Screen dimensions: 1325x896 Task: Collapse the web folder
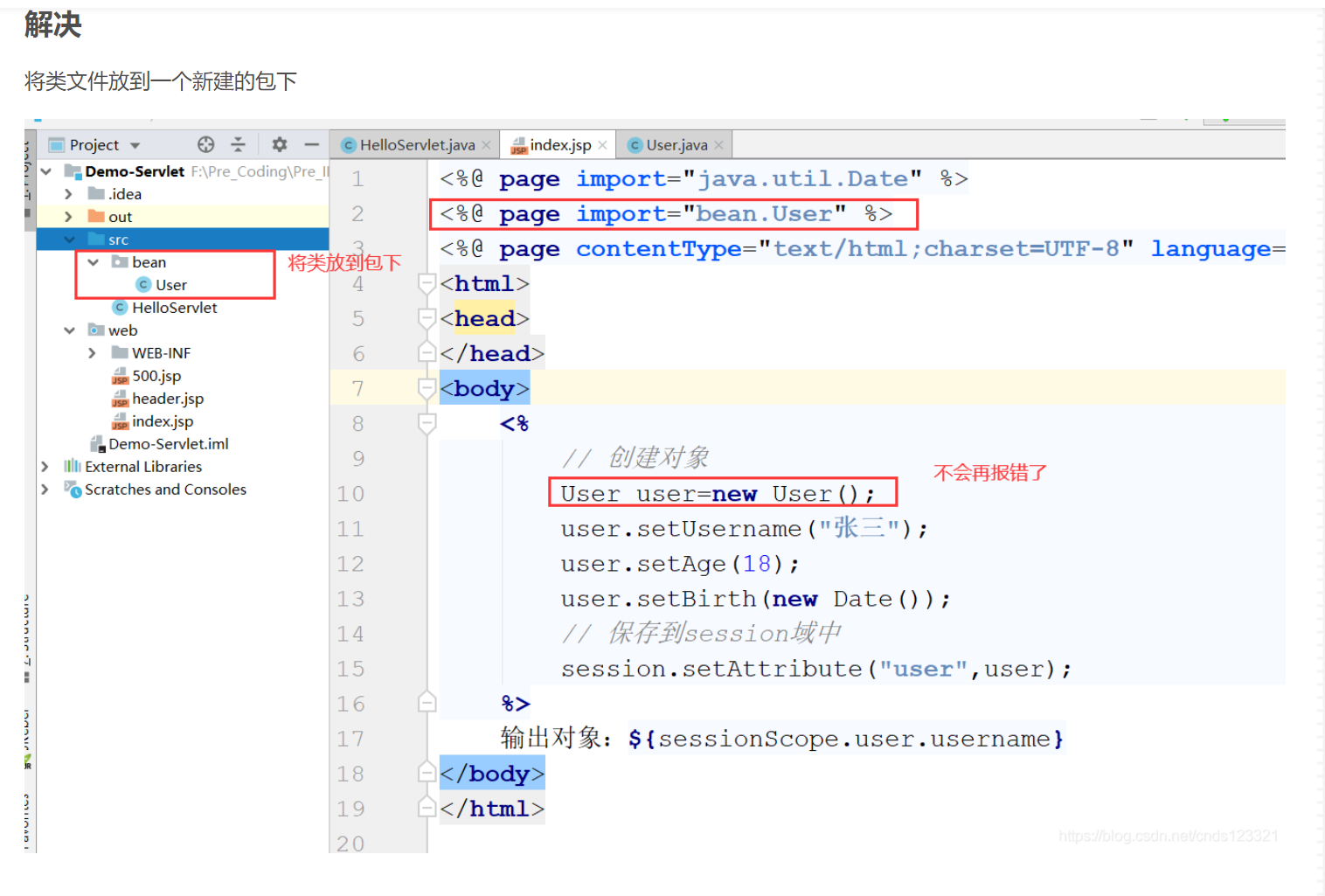pos(69,330)
